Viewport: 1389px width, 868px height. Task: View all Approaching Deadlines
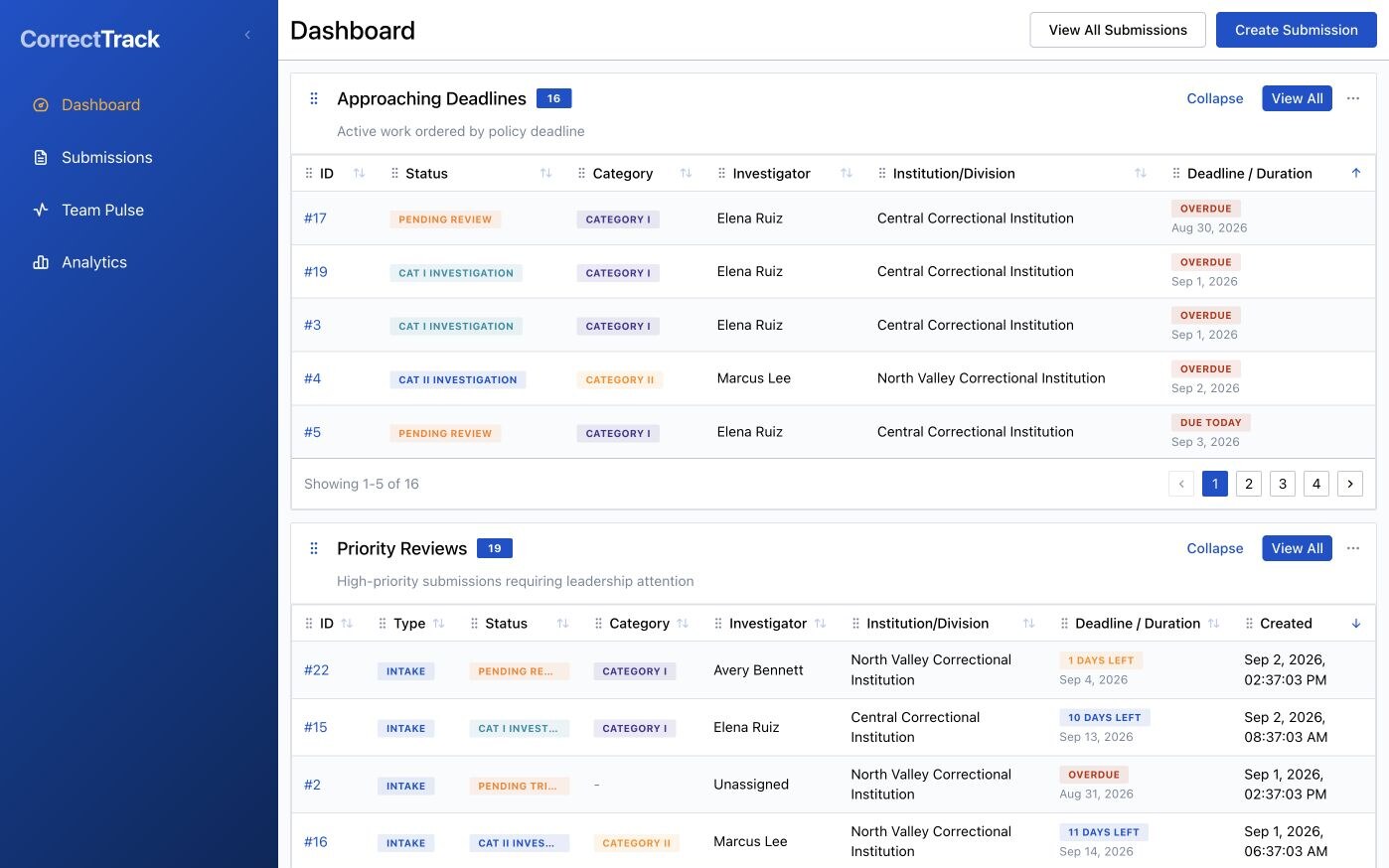pyautogui.click(x=1297, y=98)
